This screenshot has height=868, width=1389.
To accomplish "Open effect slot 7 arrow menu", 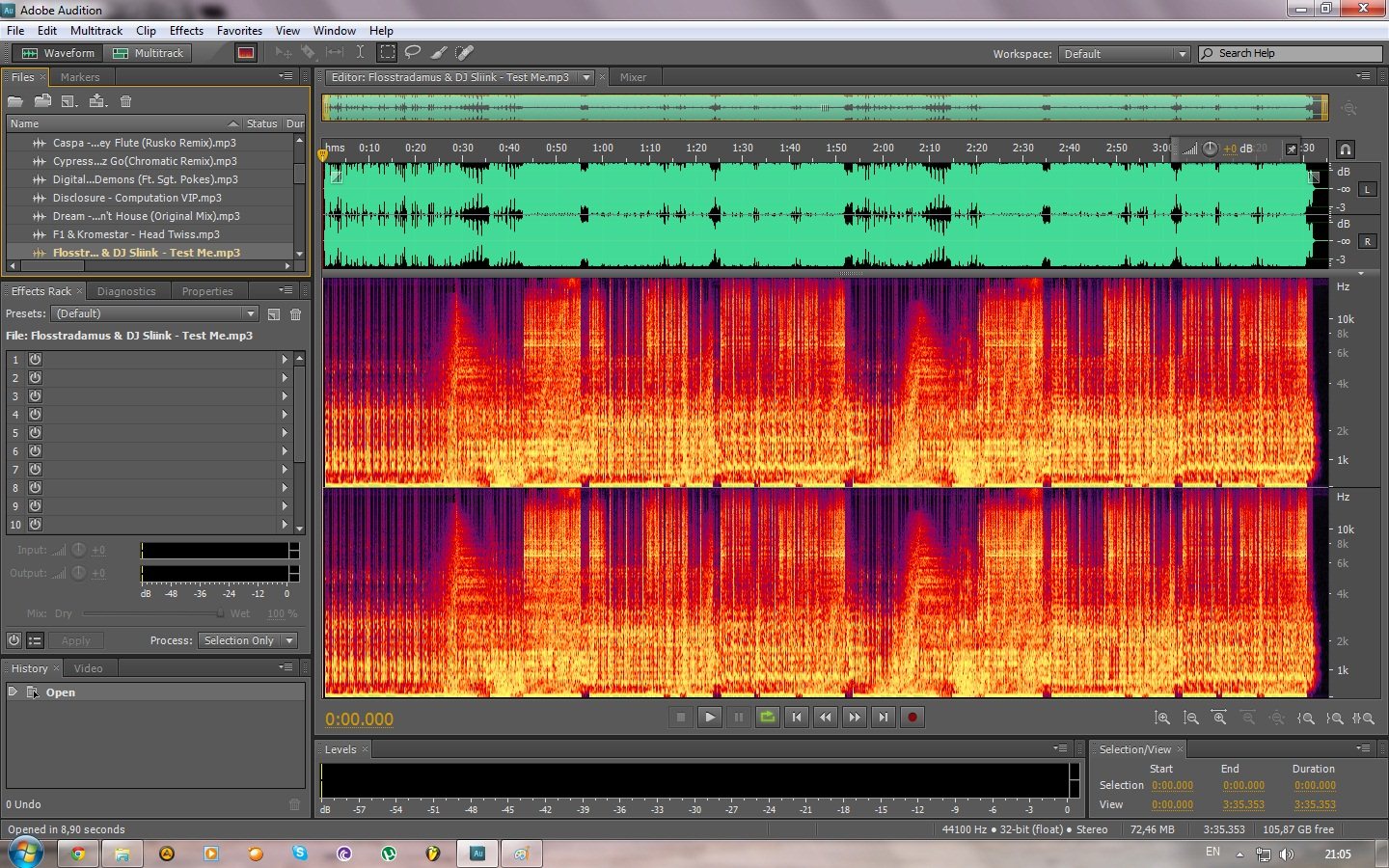I will point(285,469).
